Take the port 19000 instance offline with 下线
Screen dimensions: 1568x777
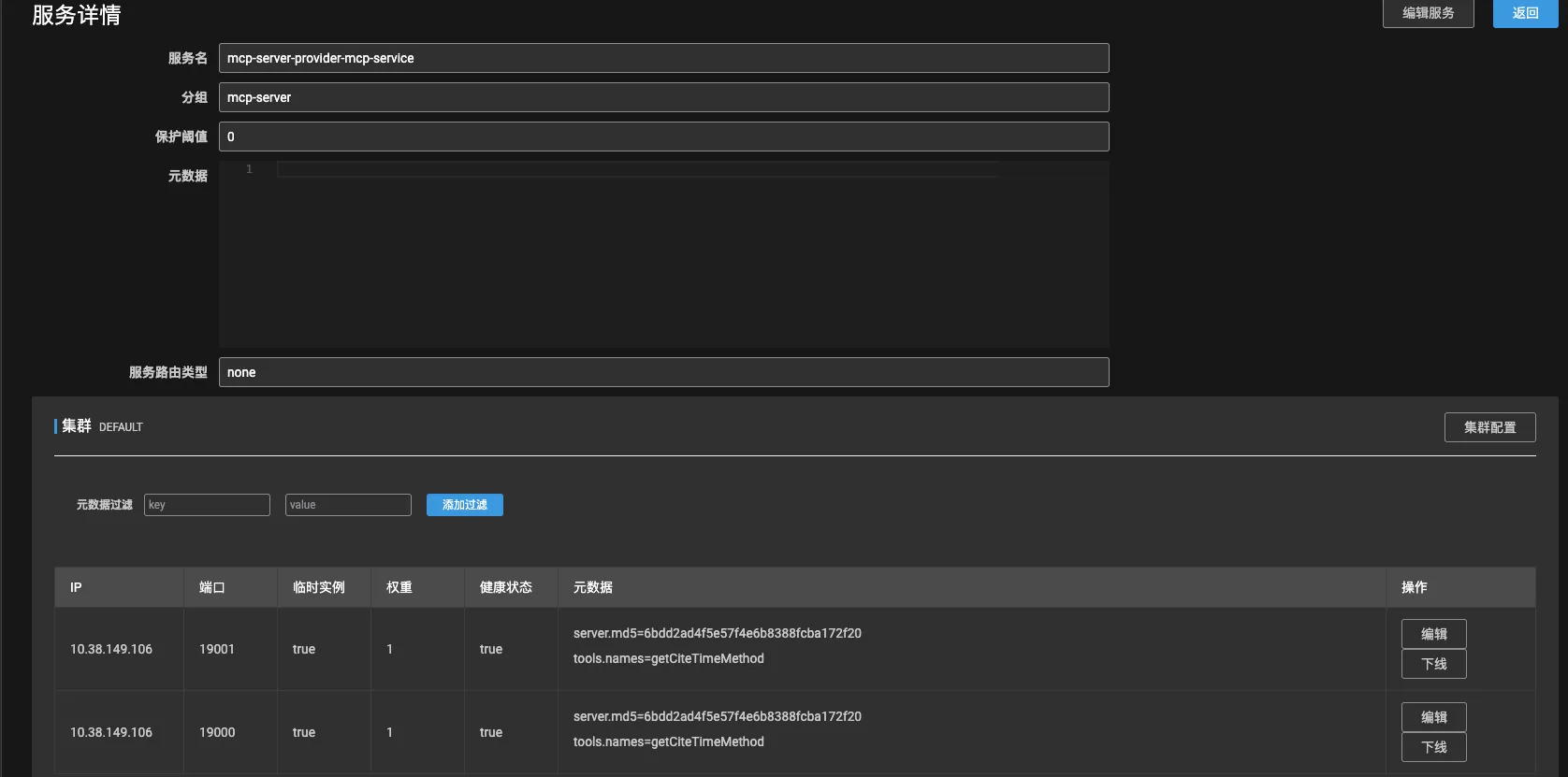[1433, 747]
